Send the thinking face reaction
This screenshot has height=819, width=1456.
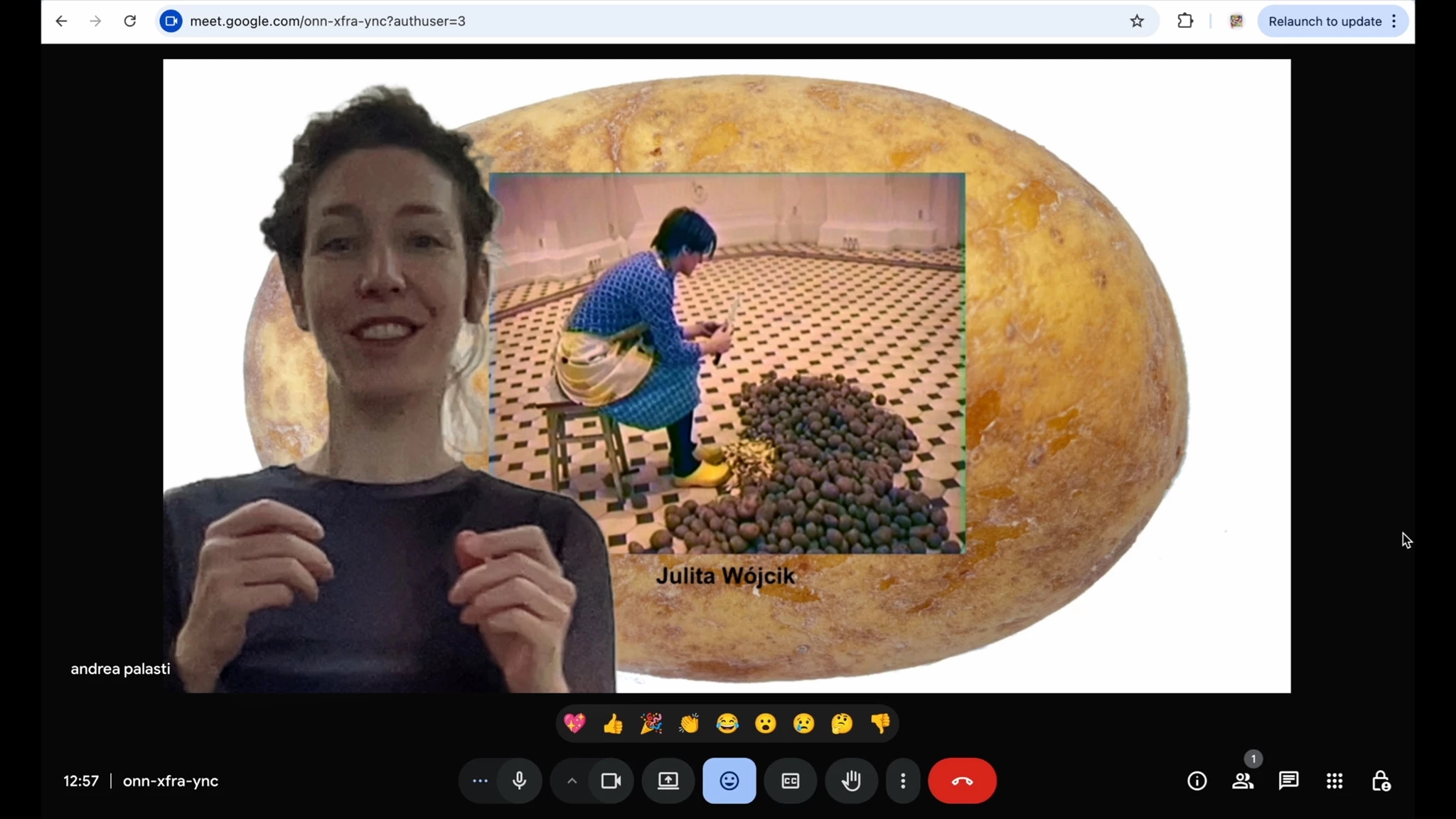coord(842,724)
